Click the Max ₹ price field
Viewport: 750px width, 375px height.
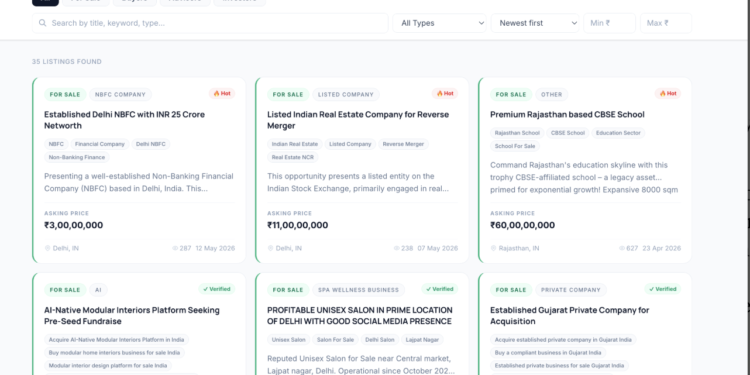click(666, 23)
